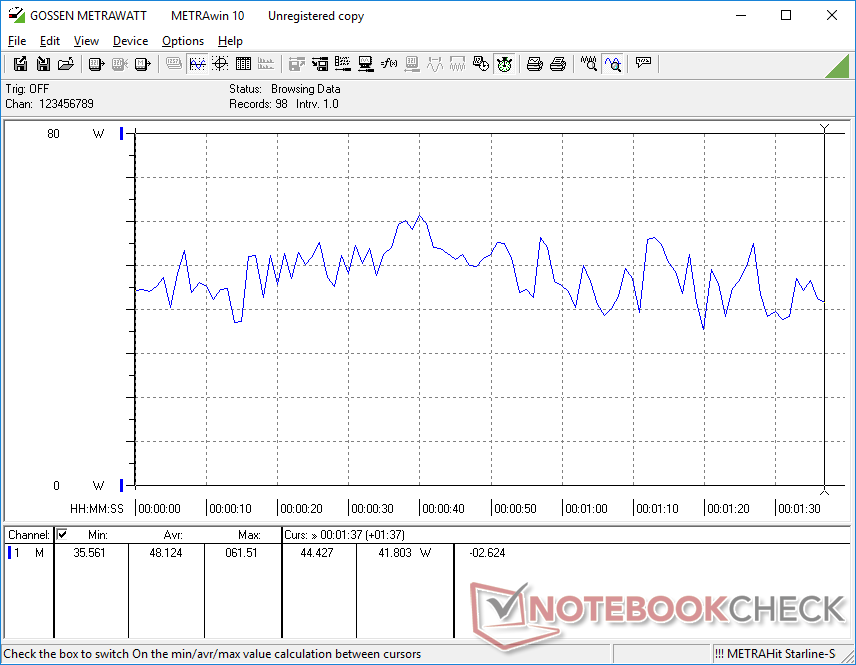Viewport: 856px width, 665px height.
Task: Click the clock schedule timer icon
Action: pyautogui.click(x=481, y=64)
